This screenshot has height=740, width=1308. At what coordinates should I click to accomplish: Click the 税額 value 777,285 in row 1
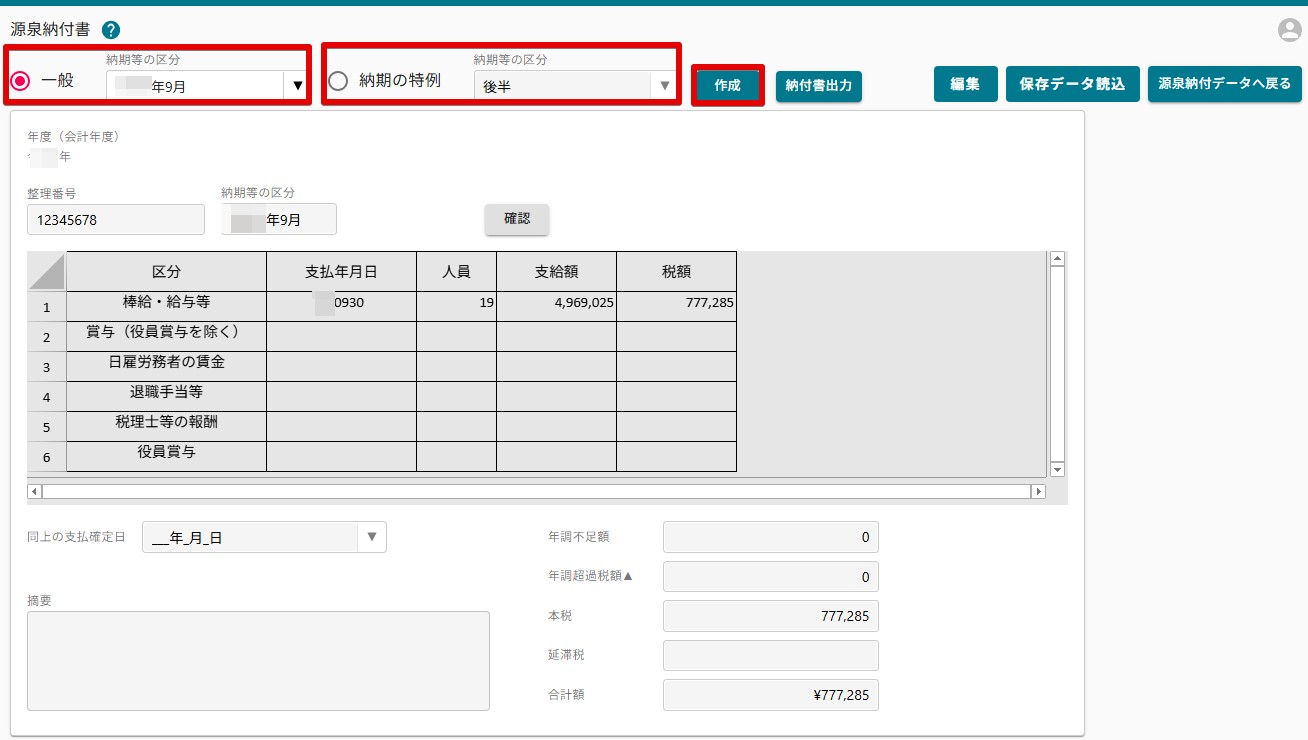(677, 306)
